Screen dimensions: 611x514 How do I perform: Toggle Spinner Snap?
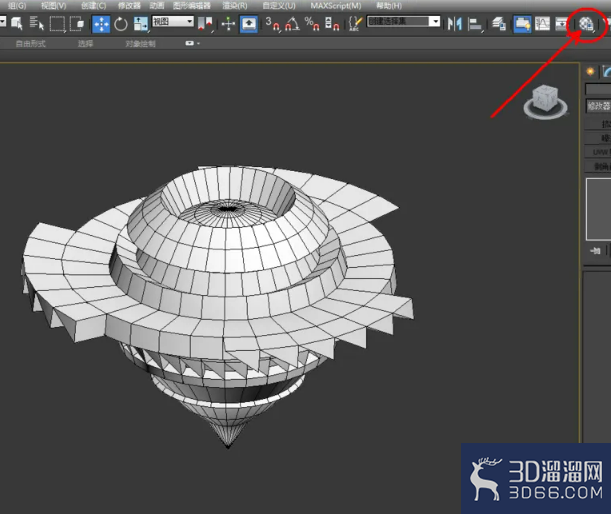[332, 24]
